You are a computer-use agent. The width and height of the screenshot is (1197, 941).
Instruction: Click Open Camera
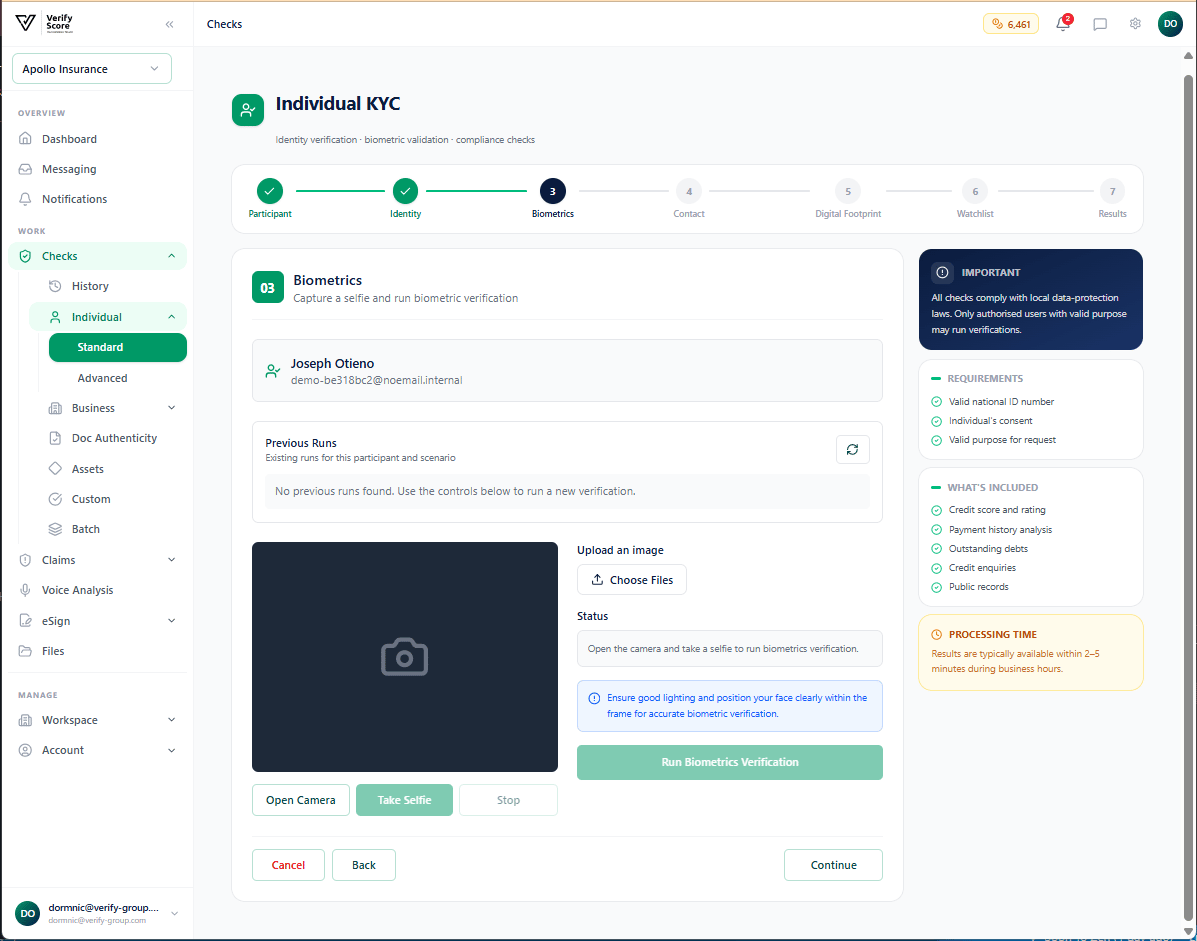301,800
